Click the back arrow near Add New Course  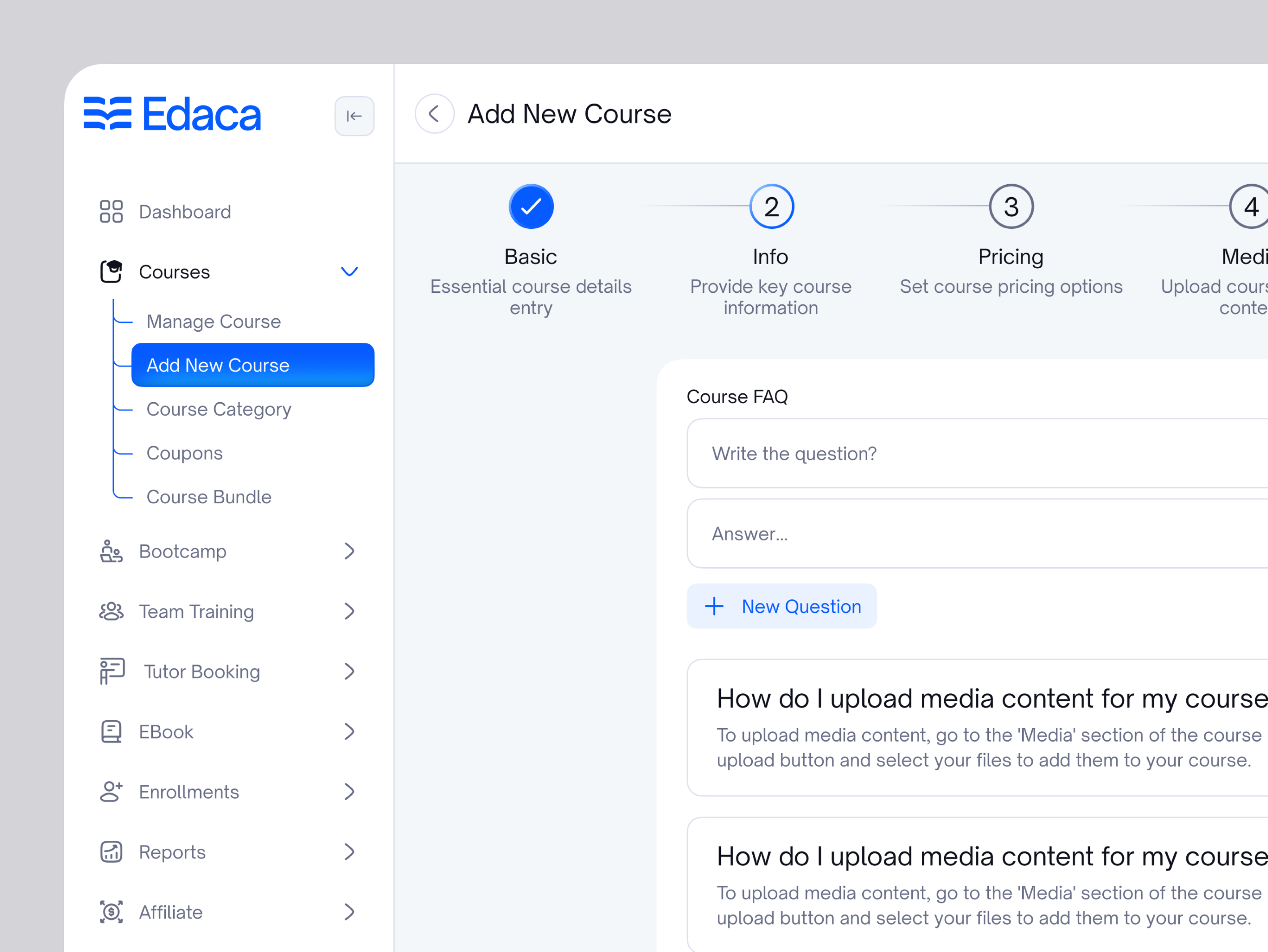(434, 114)
